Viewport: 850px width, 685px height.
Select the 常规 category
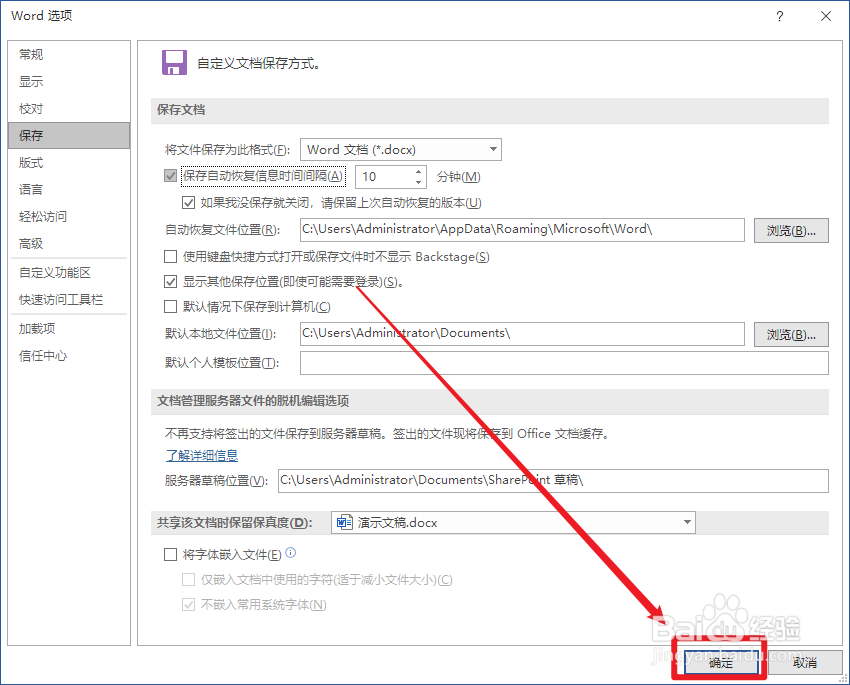pos(69,54)
